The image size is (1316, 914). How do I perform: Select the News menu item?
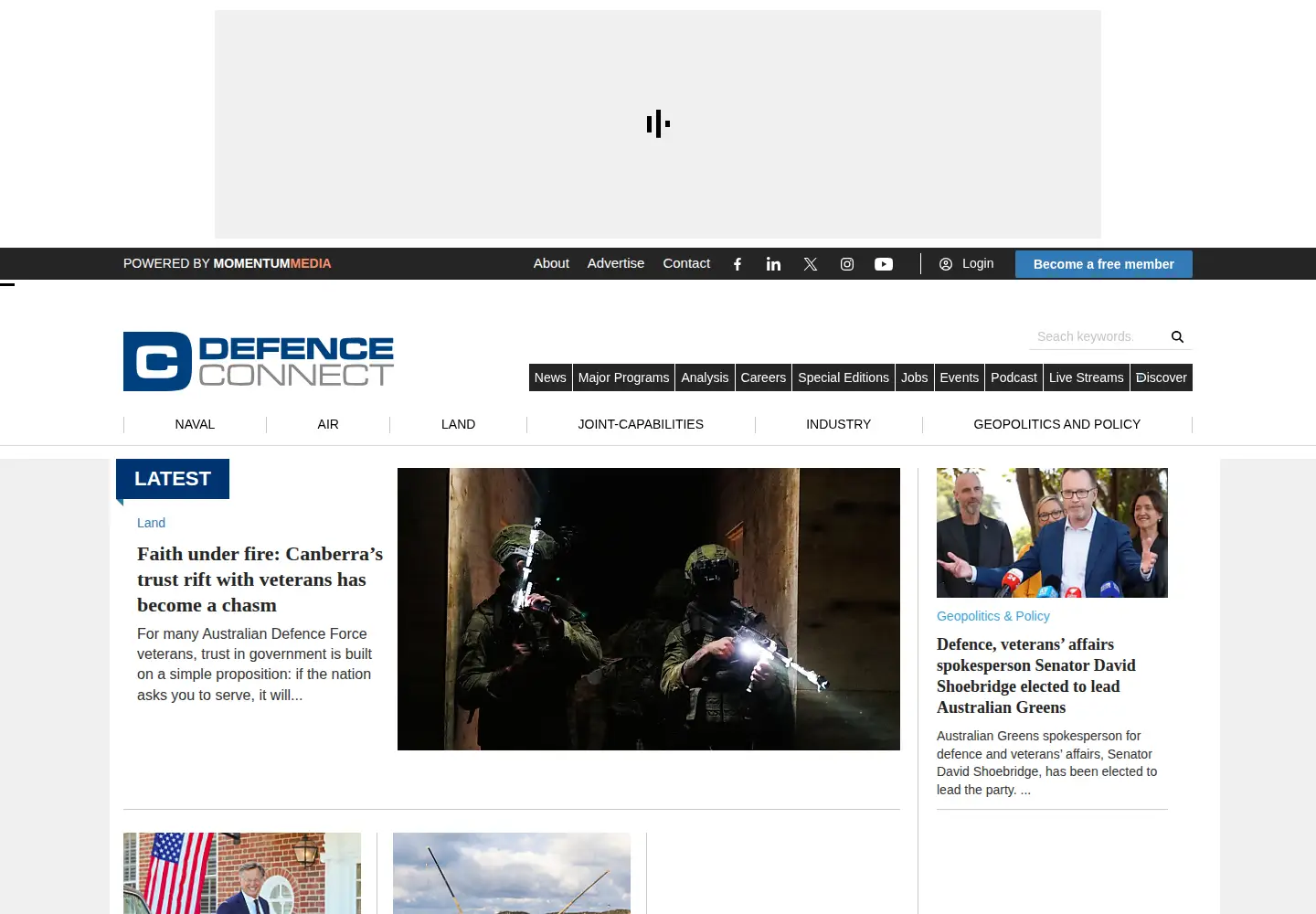[x=550, y=377]
